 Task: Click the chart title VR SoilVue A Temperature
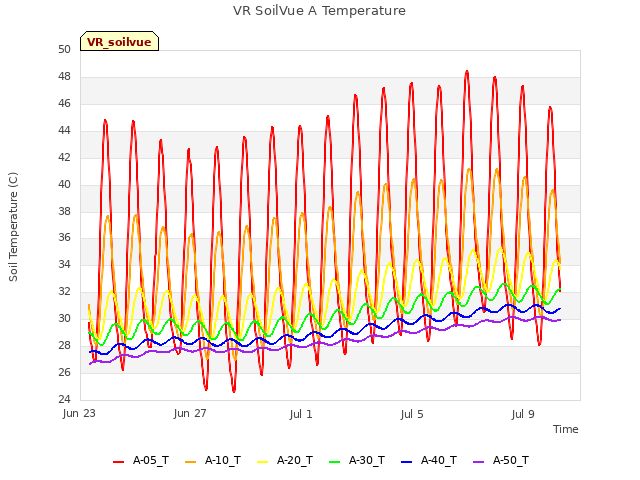click(319, 11)
